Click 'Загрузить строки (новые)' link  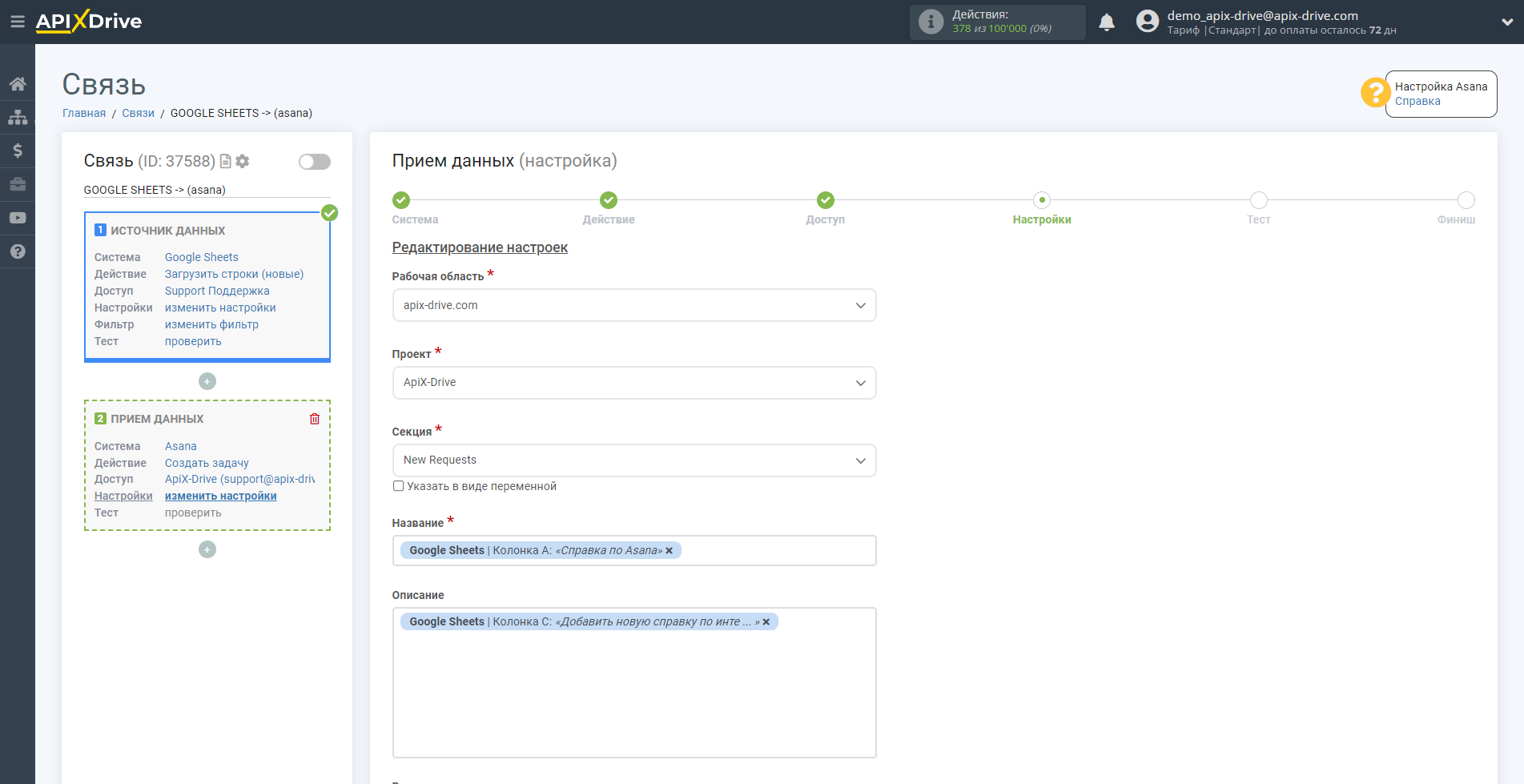coord(235,274)
